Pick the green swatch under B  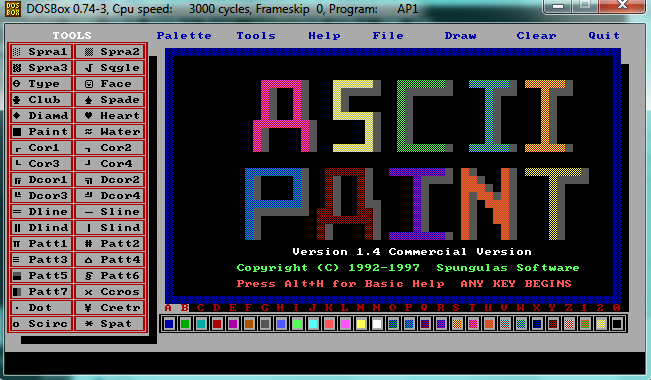point(185,324)
